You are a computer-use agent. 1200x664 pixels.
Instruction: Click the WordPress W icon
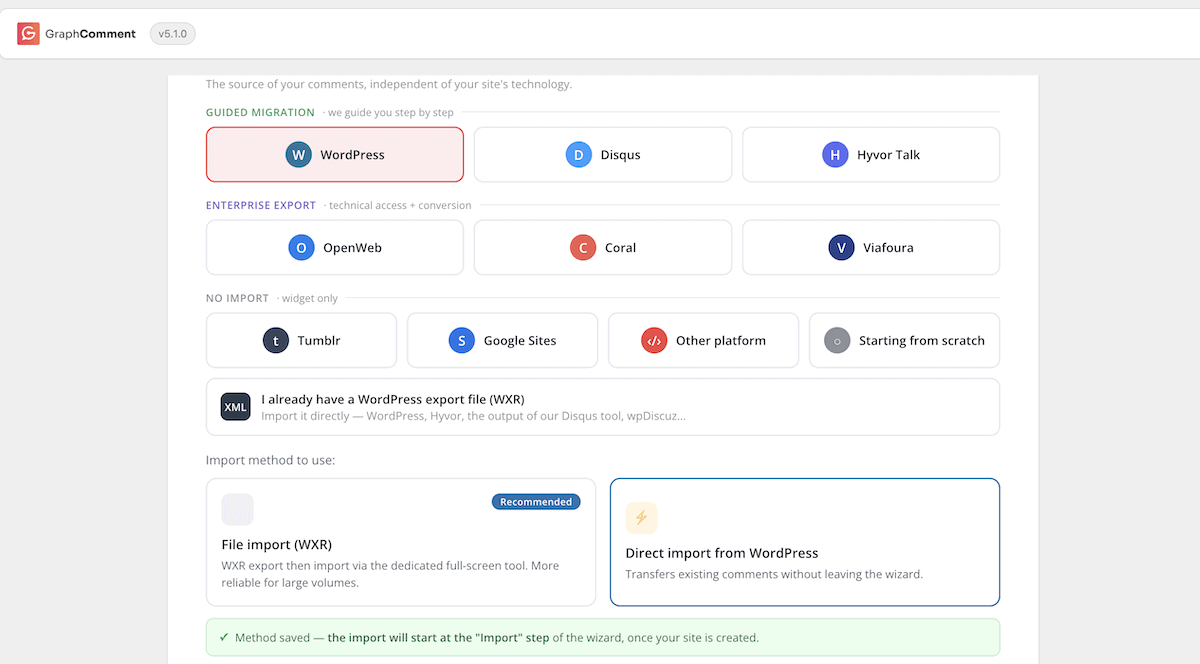298,155
